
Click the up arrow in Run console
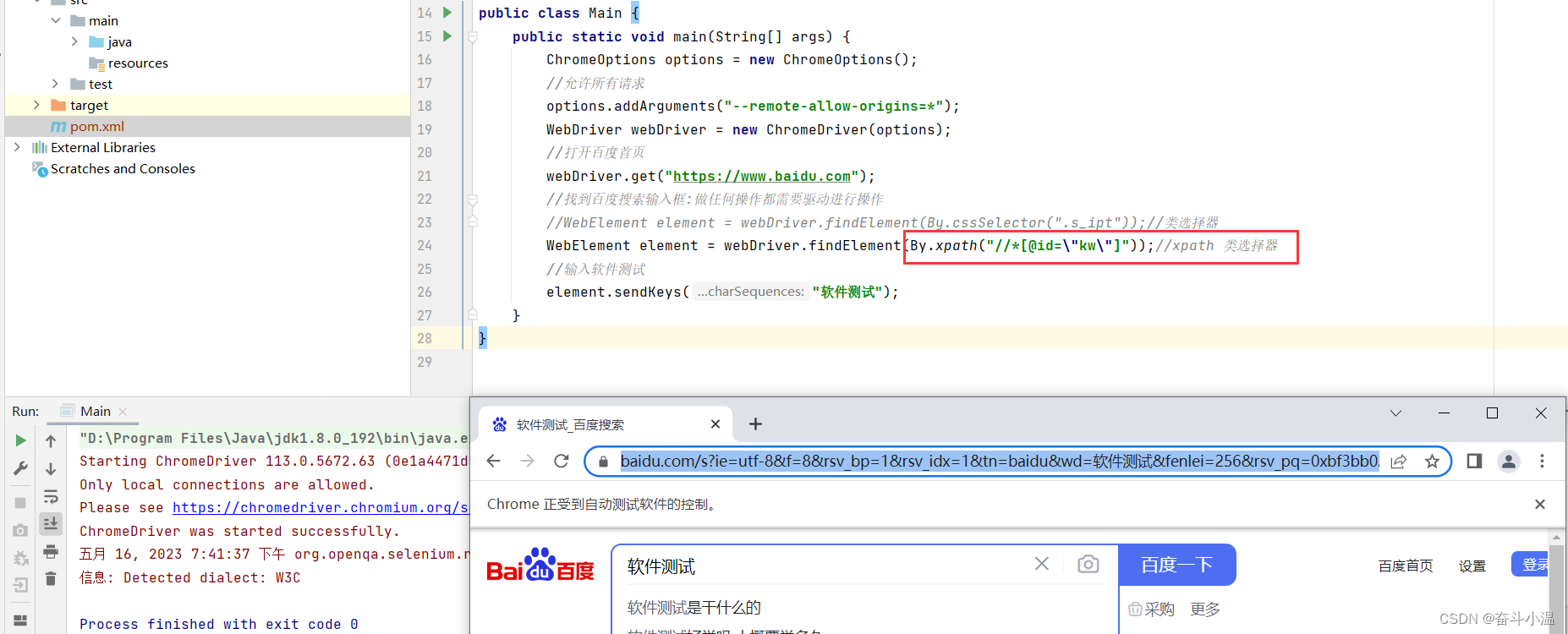pyautogui.click(x=51, y=441)
